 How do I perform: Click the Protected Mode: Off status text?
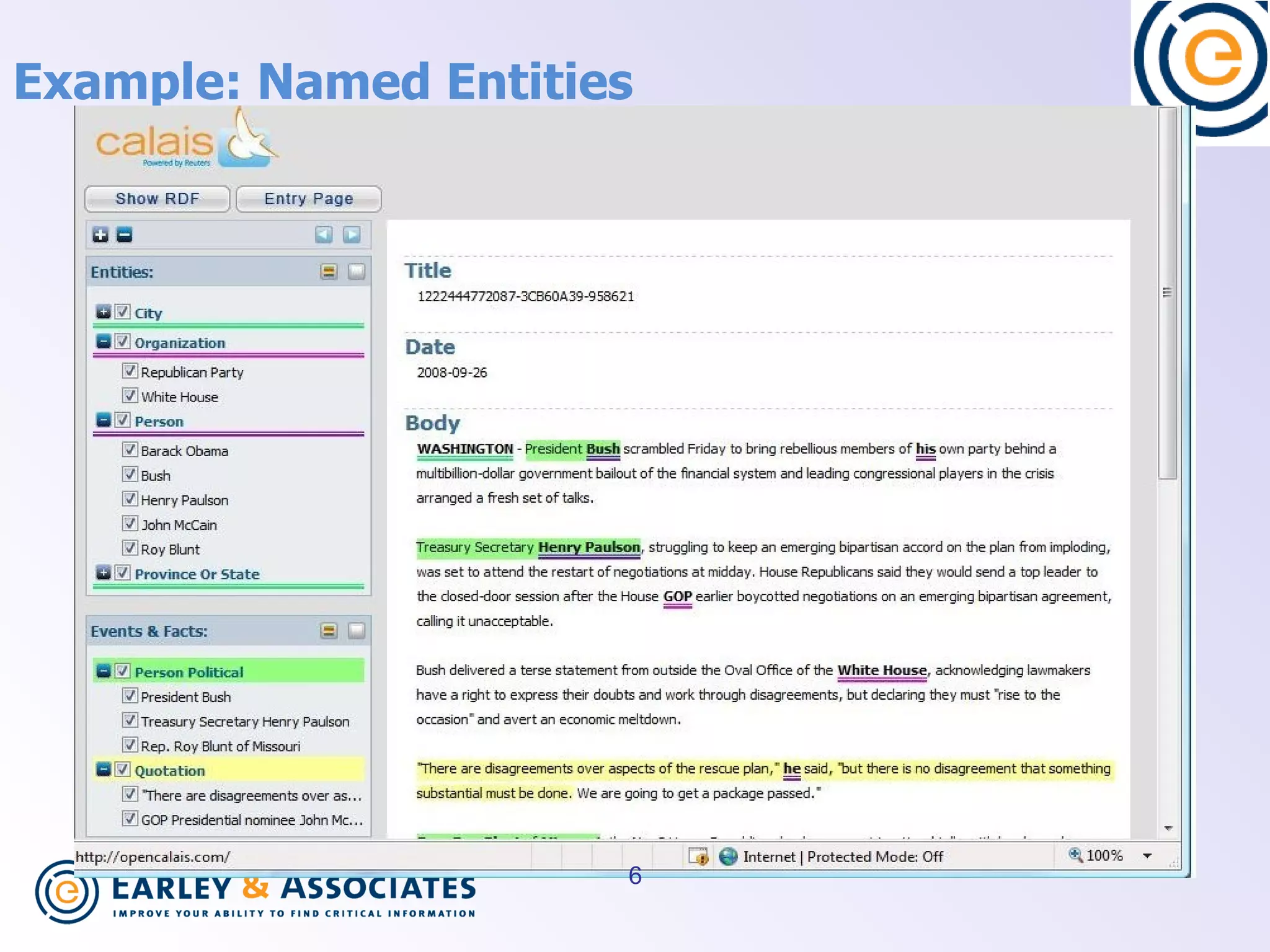pos(875,857)
